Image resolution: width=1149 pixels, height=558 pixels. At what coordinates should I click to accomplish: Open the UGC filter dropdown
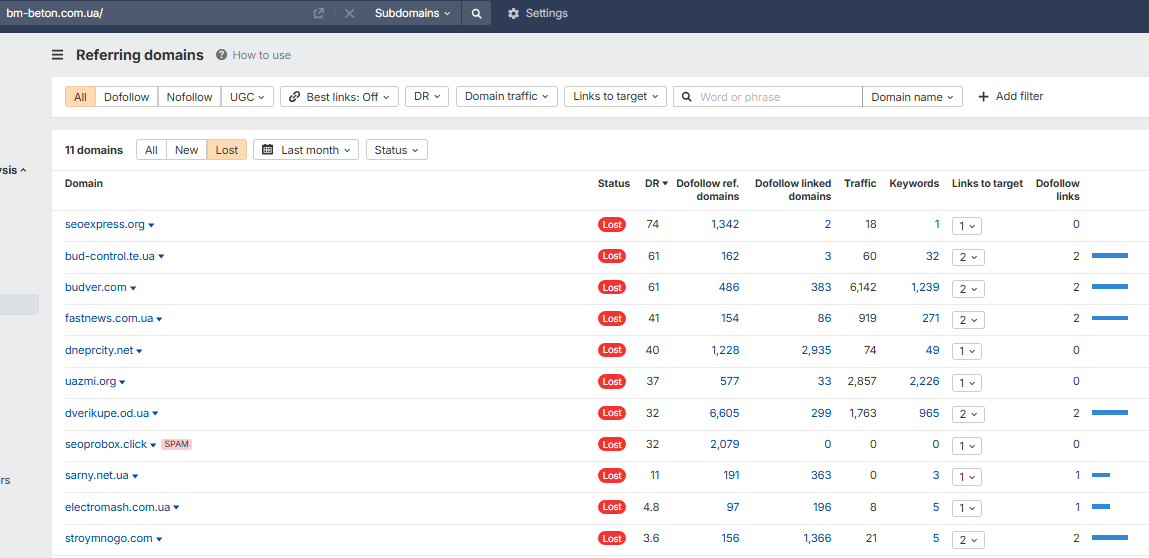coord(248,97)
